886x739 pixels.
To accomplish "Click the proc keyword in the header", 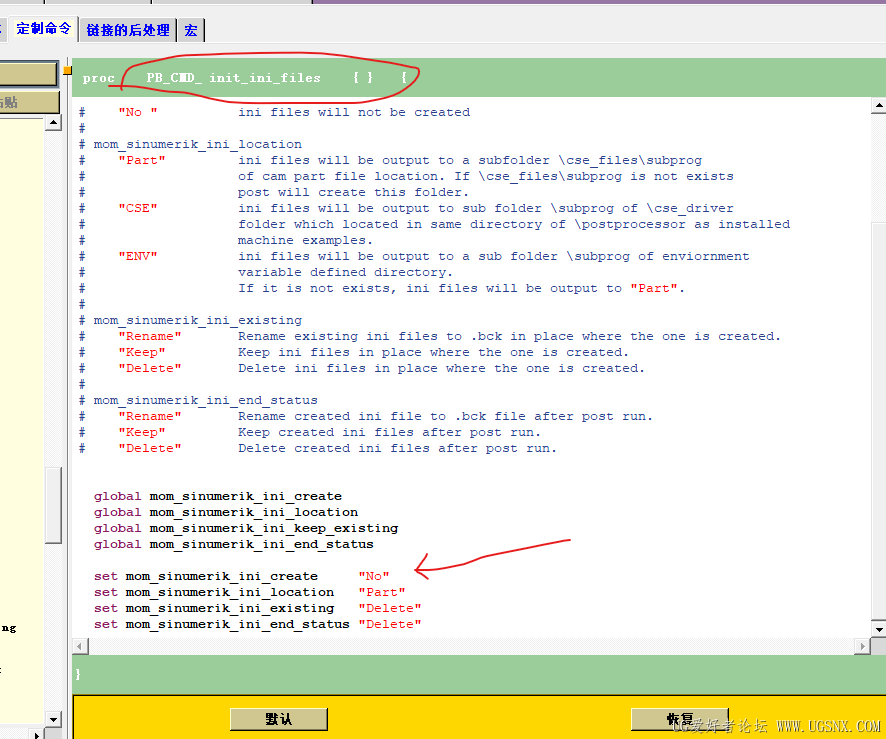I will point(98,78).
